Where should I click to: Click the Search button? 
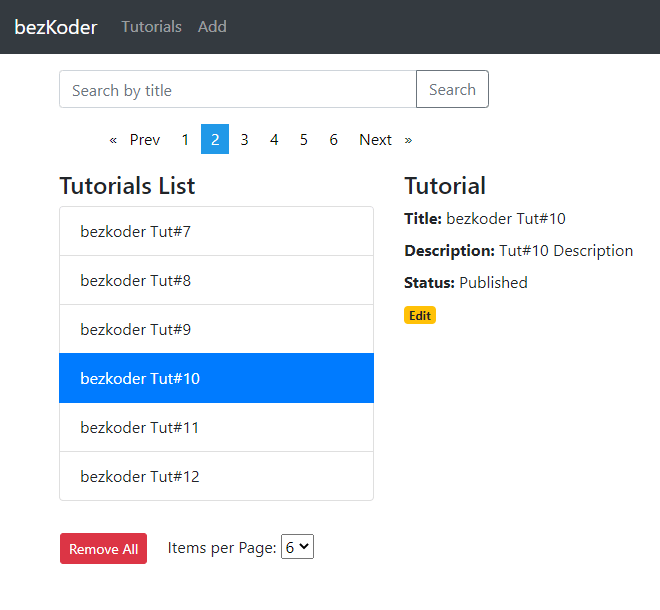point(452,89)
